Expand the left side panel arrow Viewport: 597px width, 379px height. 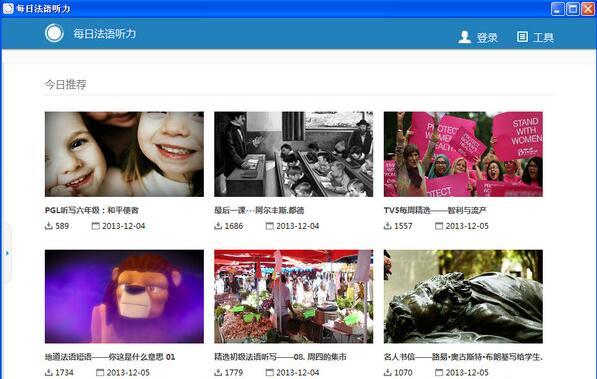click(7, 253)
